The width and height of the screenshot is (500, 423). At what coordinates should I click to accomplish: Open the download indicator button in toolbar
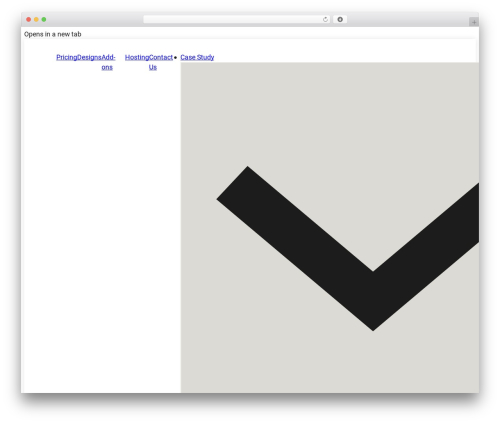[340, 20]
